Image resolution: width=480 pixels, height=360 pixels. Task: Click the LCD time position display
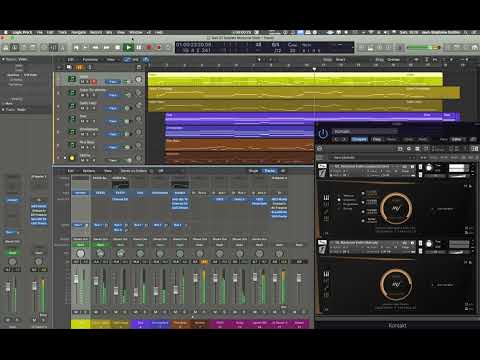pos(194,45)
